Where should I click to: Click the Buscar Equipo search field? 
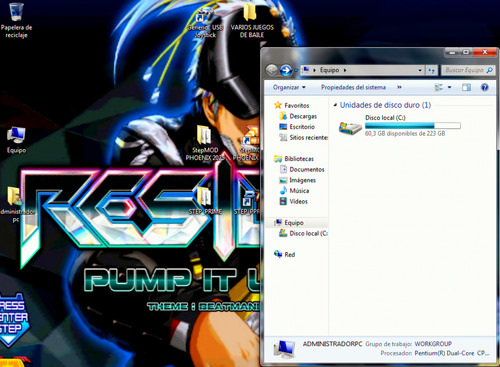[468, 70]
